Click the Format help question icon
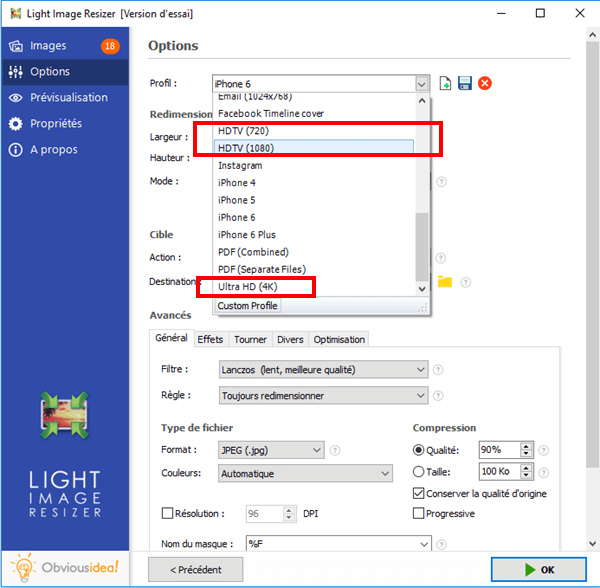 pos(335,450)
